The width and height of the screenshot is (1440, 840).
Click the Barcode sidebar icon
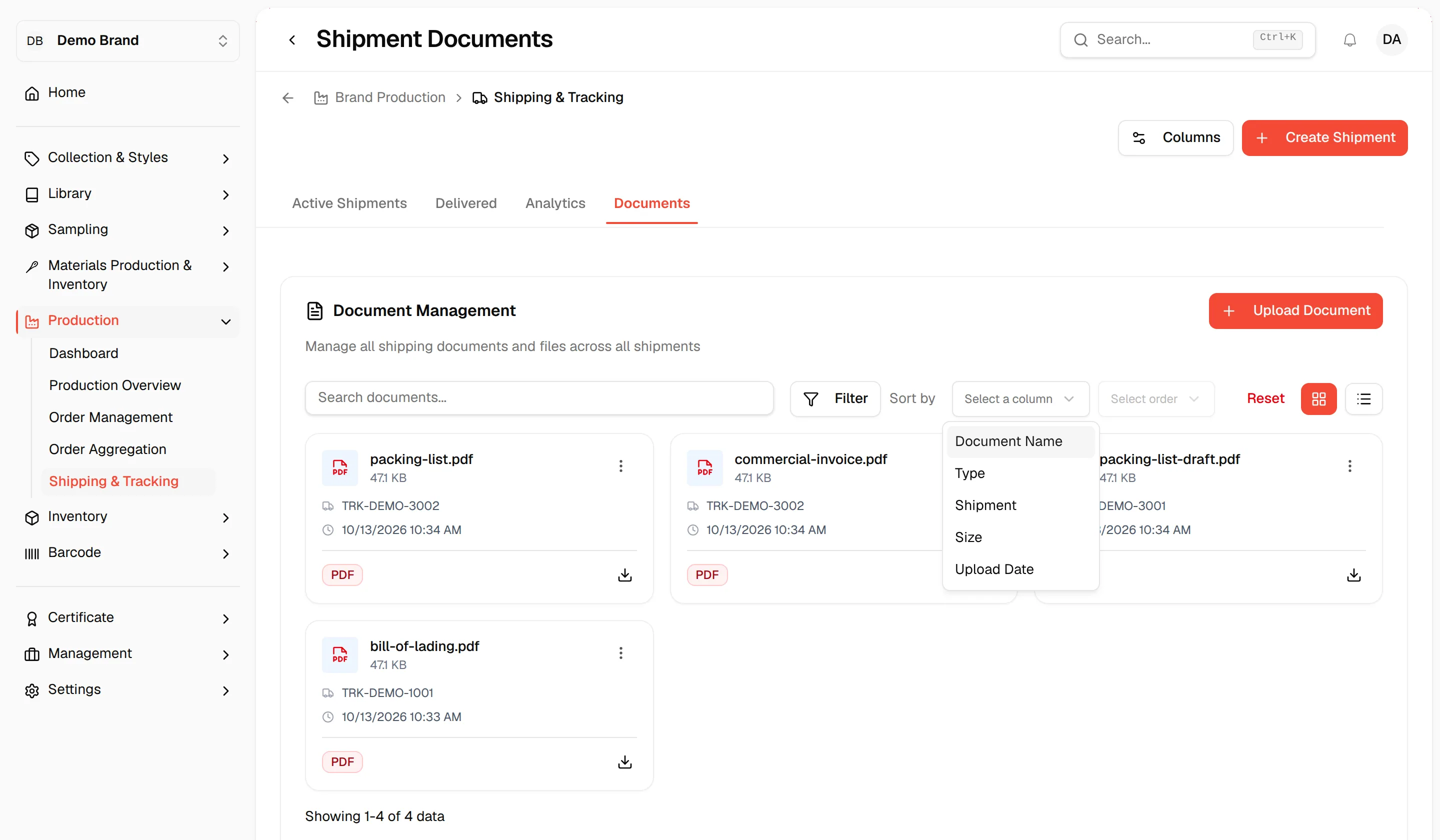pyautogui.click(x=32, y=553)
